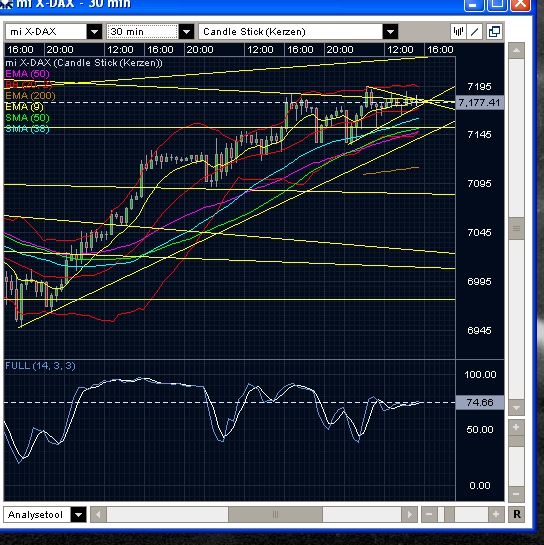Close the mi X-DAX chart window
This screenshot has width=544, height=545.
point(521,5)
